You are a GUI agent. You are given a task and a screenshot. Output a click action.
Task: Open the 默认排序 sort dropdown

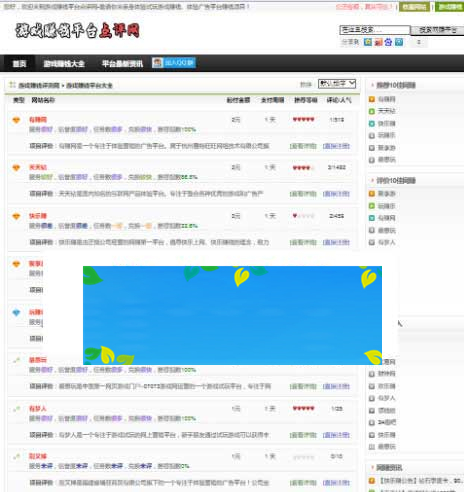pyautogui.click(x=337, y=84)
